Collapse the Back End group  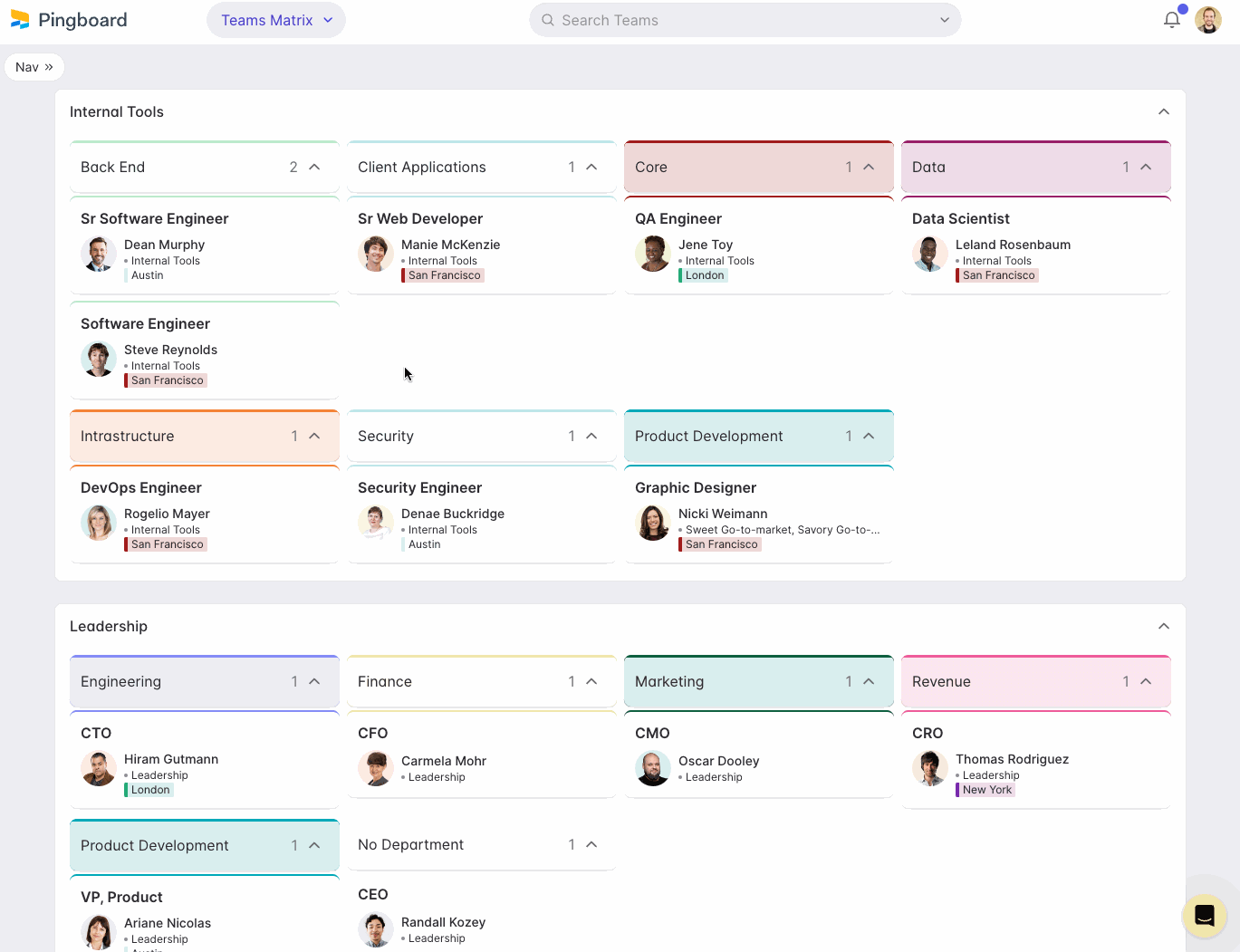pyautogui.click(x=314, y=167)
